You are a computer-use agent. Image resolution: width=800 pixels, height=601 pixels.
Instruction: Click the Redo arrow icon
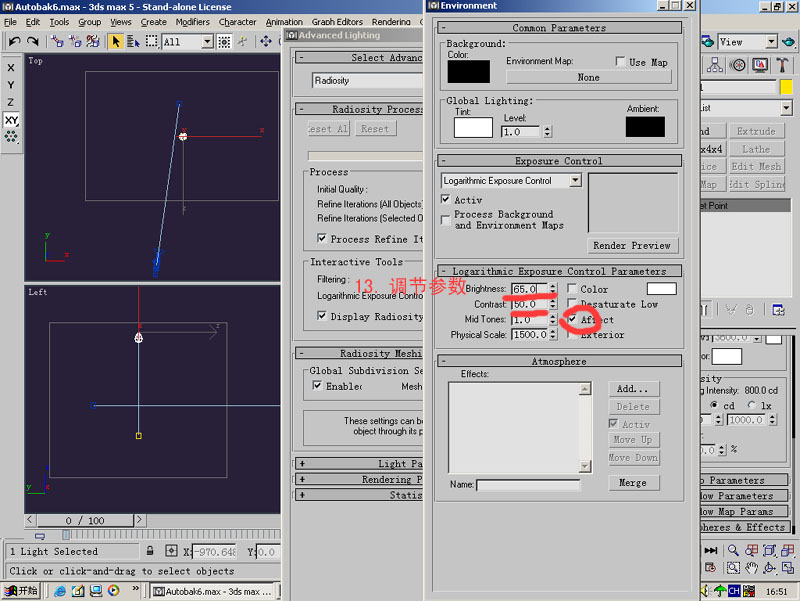(33, 41)
